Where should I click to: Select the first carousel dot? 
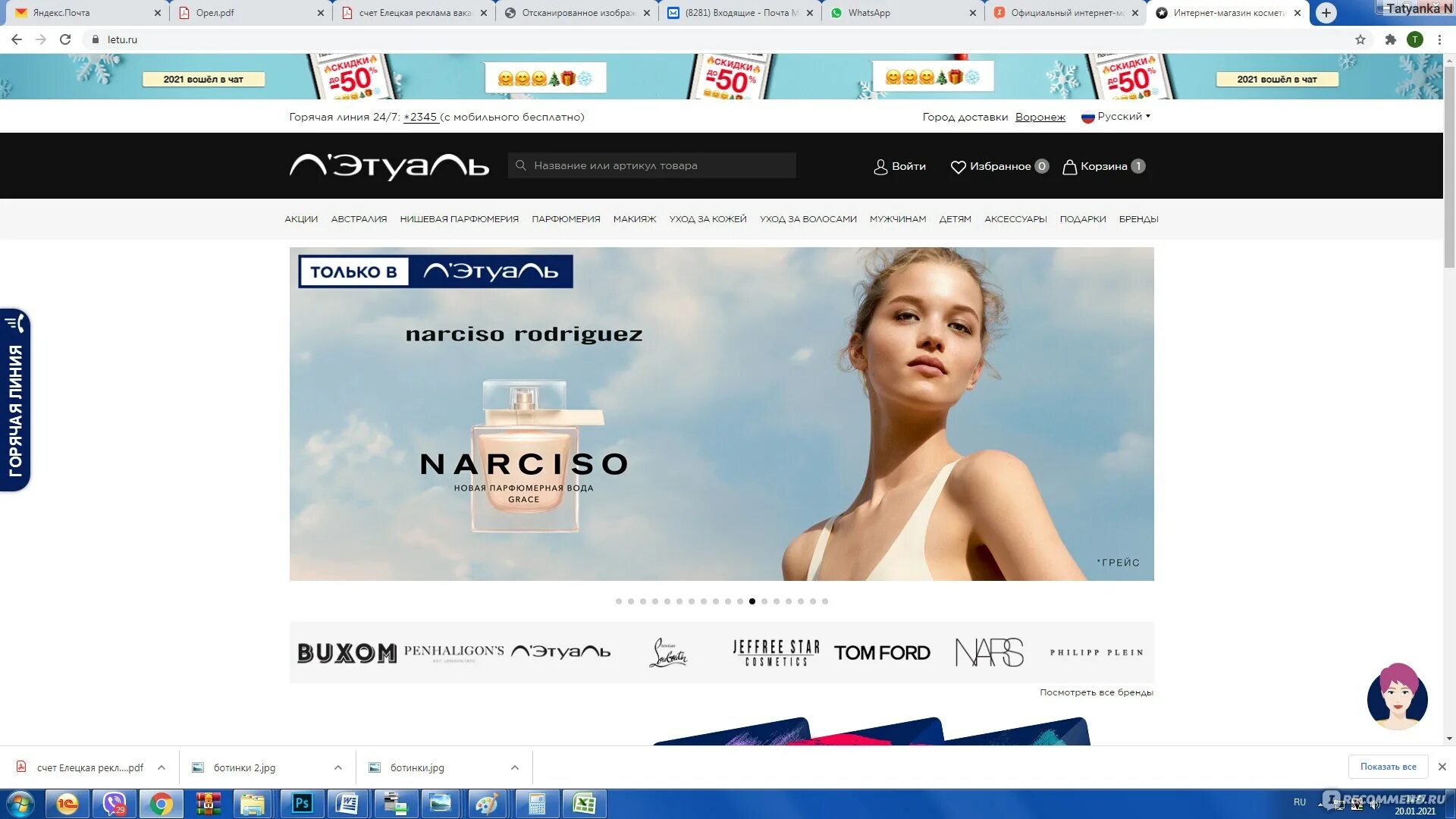[619, 601]
